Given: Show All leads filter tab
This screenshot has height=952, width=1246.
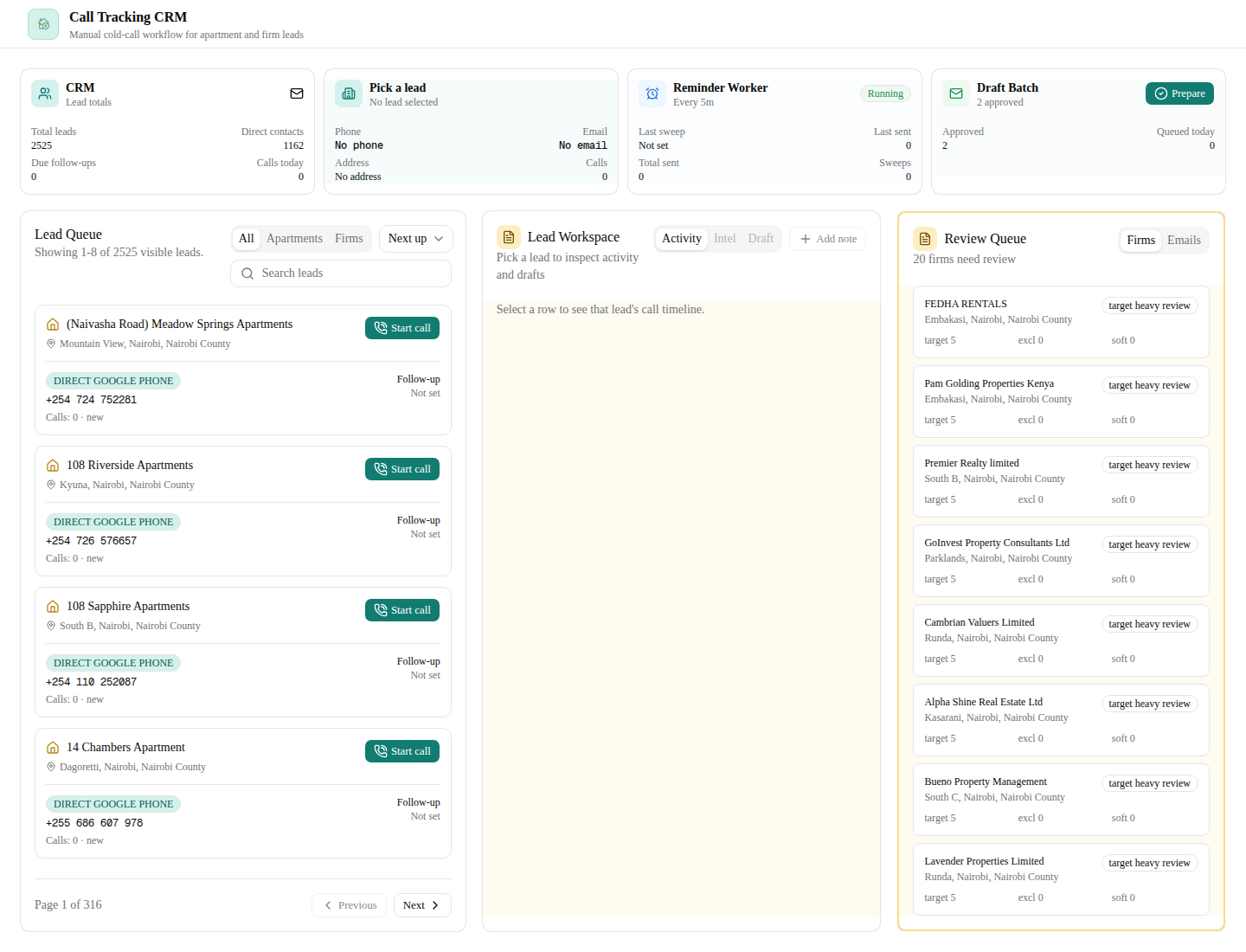Looking at the screenshot, I should point(247,239).
